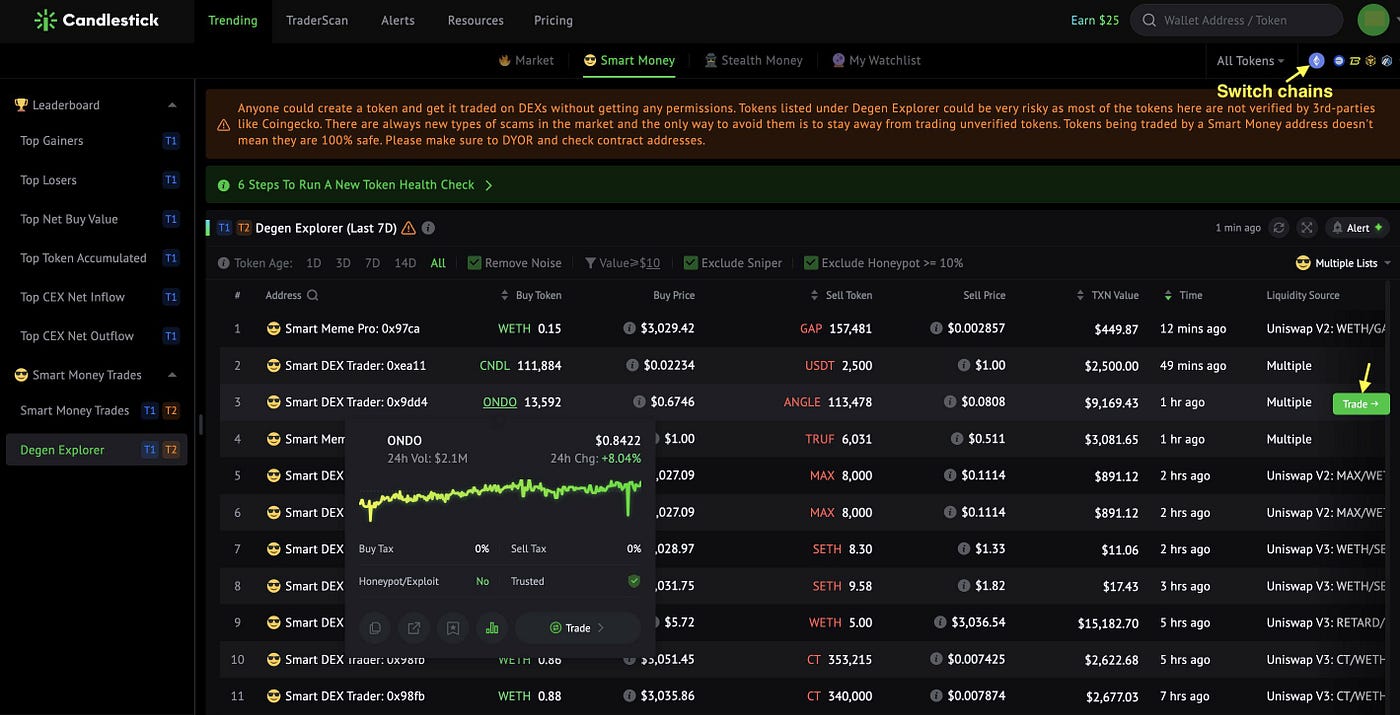Switch to the My Watchlist tab
Screen dimensions: 1400x715
click(876, 61)
